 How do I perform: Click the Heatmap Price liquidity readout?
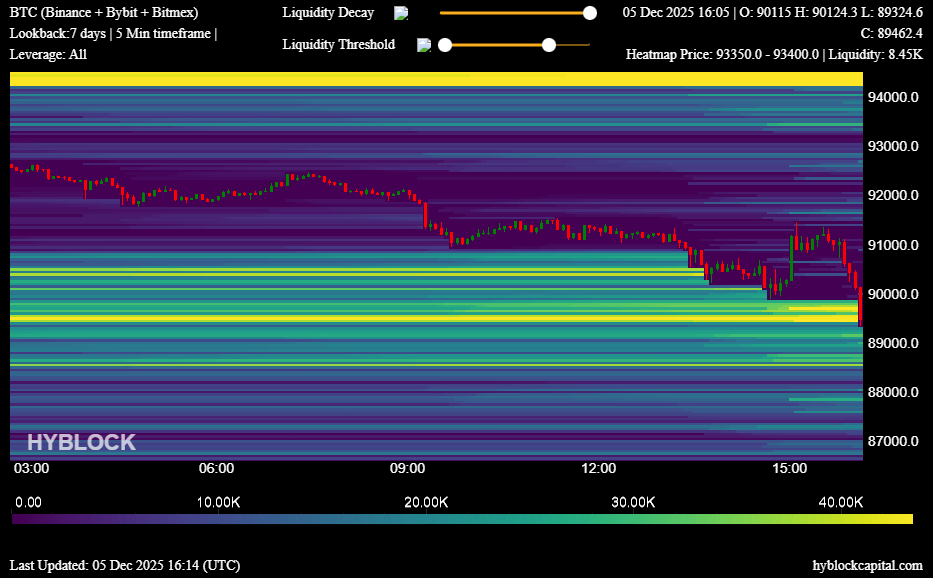click(x=774, y=54)
